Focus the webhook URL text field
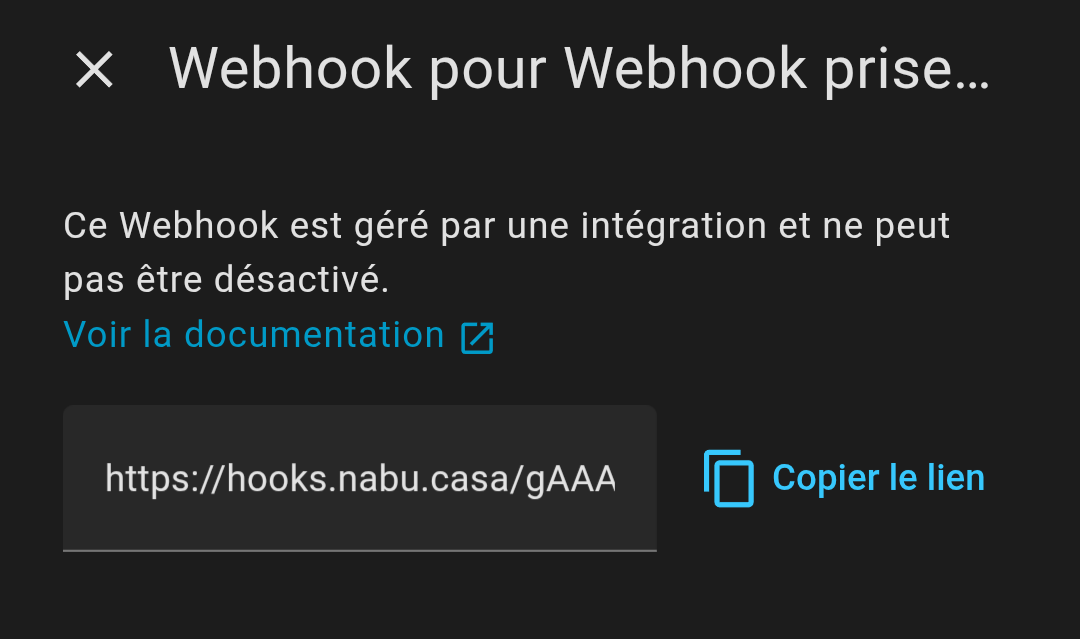Screen dimensions: 1080x639 [359, 478]
